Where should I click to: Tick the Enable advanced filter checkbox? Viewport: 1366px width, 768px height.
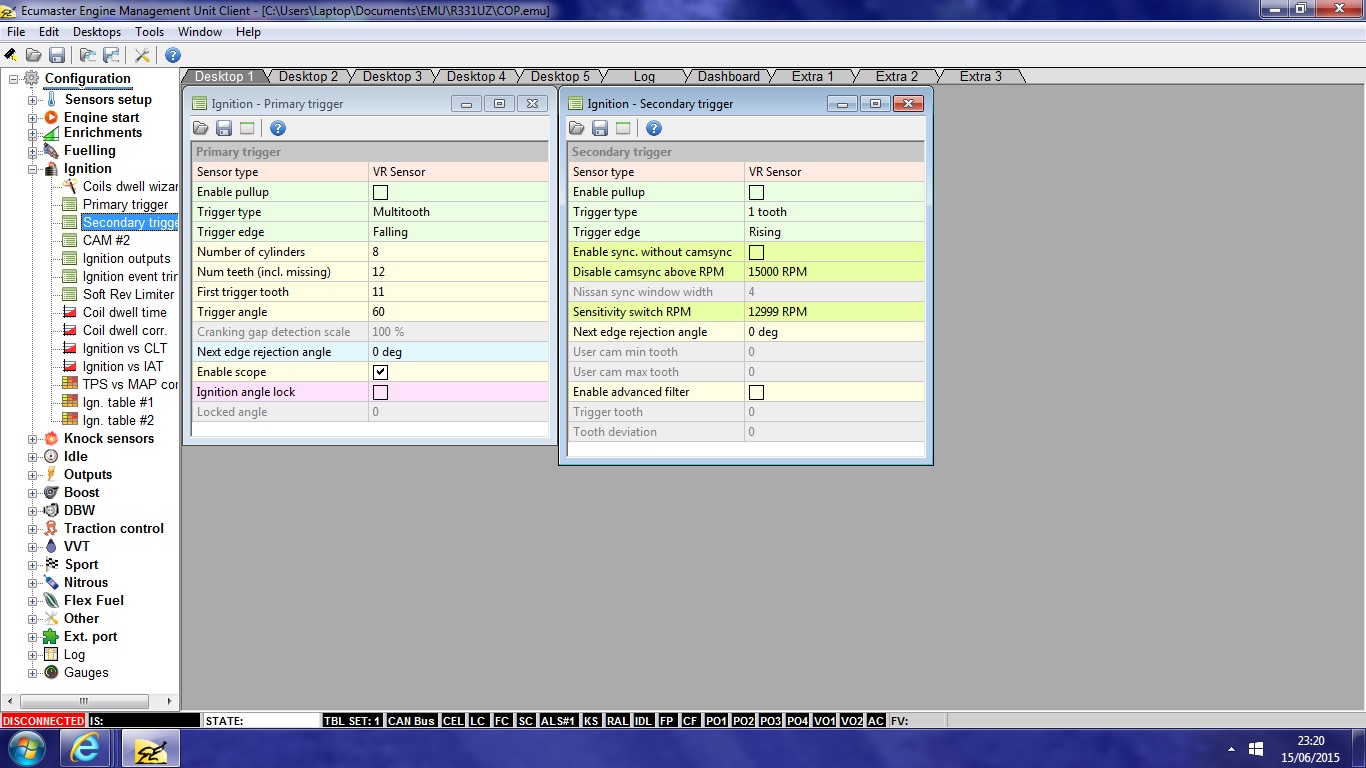coord(756,392)
